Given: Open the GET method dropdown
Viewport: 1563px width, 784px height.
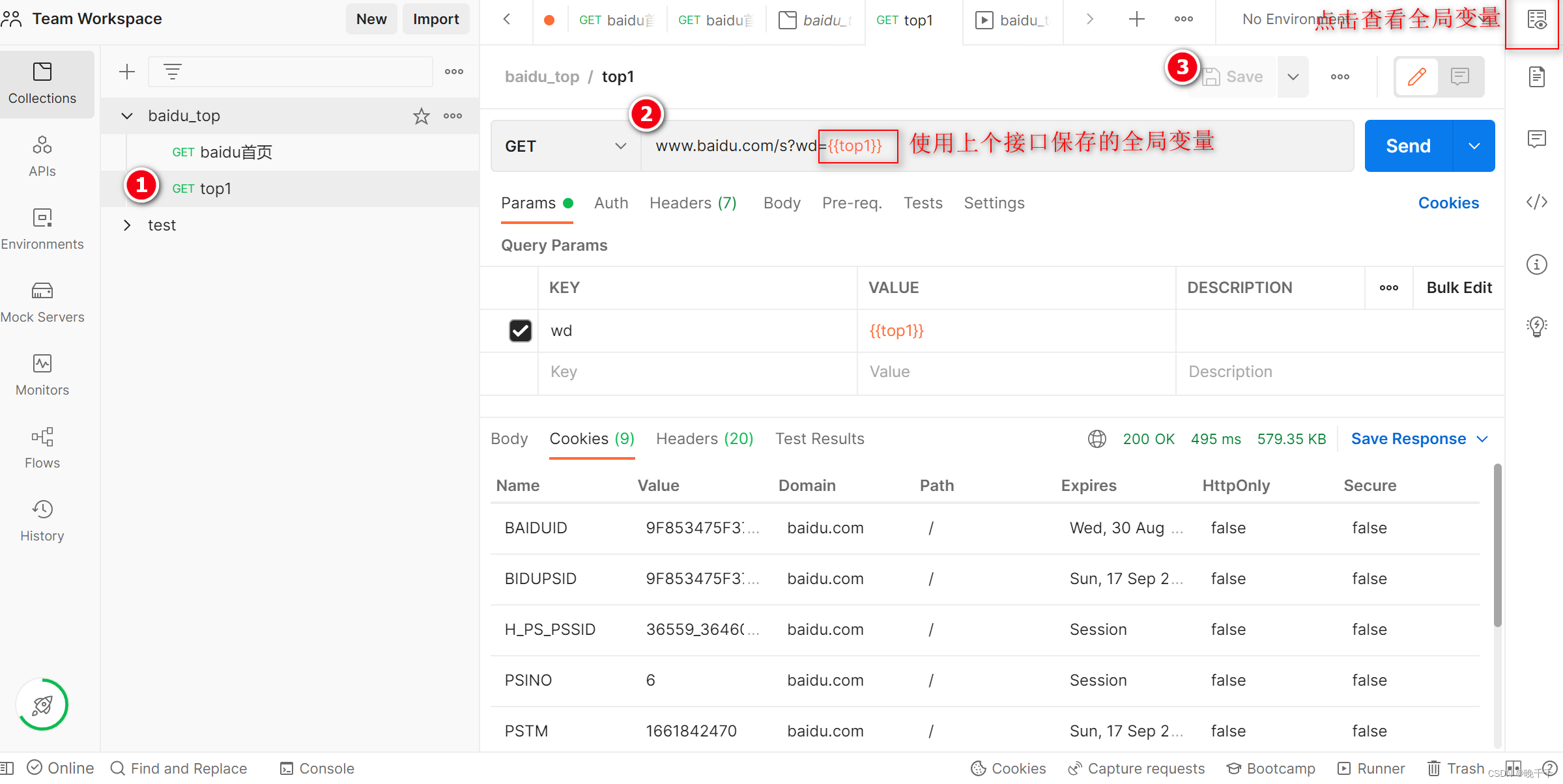Looking at the screenshot, I should [566, 146].
